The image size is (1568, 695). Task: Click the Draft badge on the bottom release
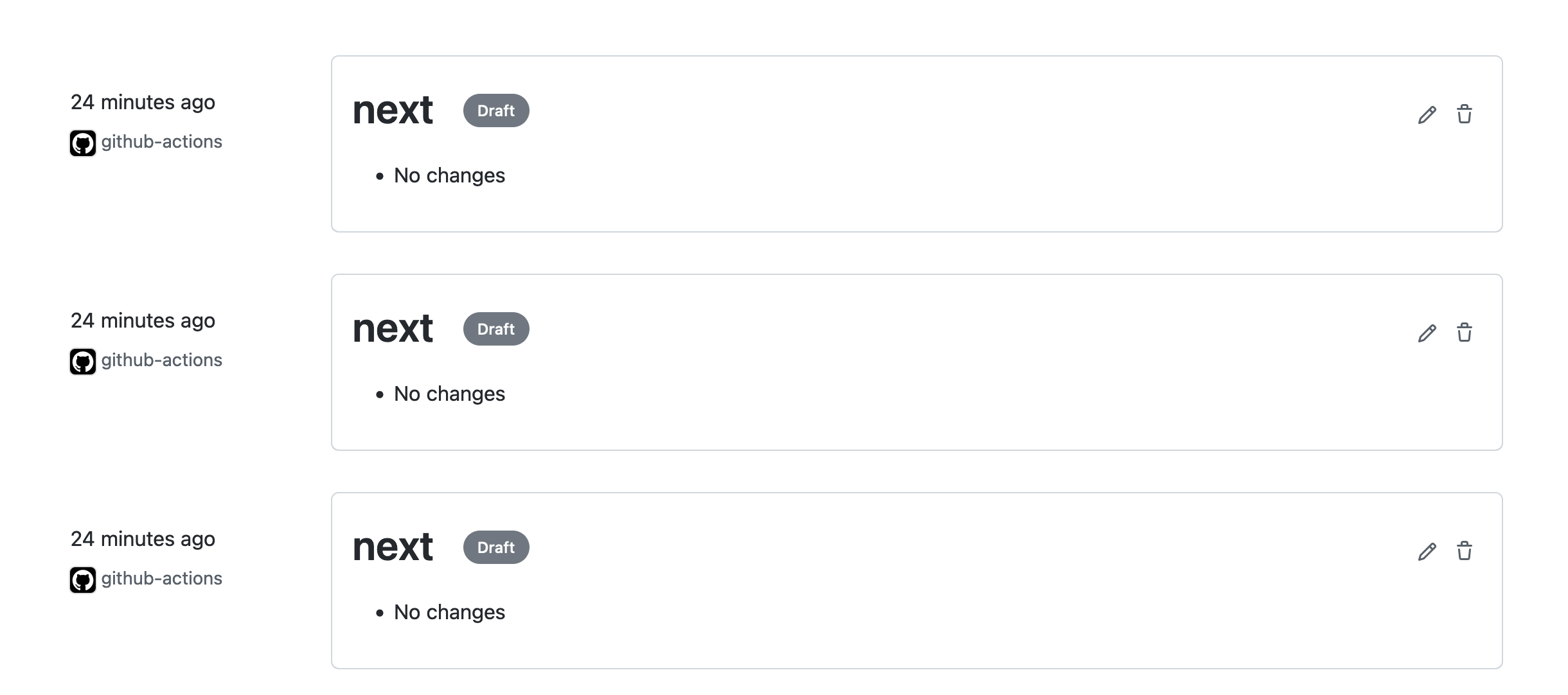pos(495,547)
